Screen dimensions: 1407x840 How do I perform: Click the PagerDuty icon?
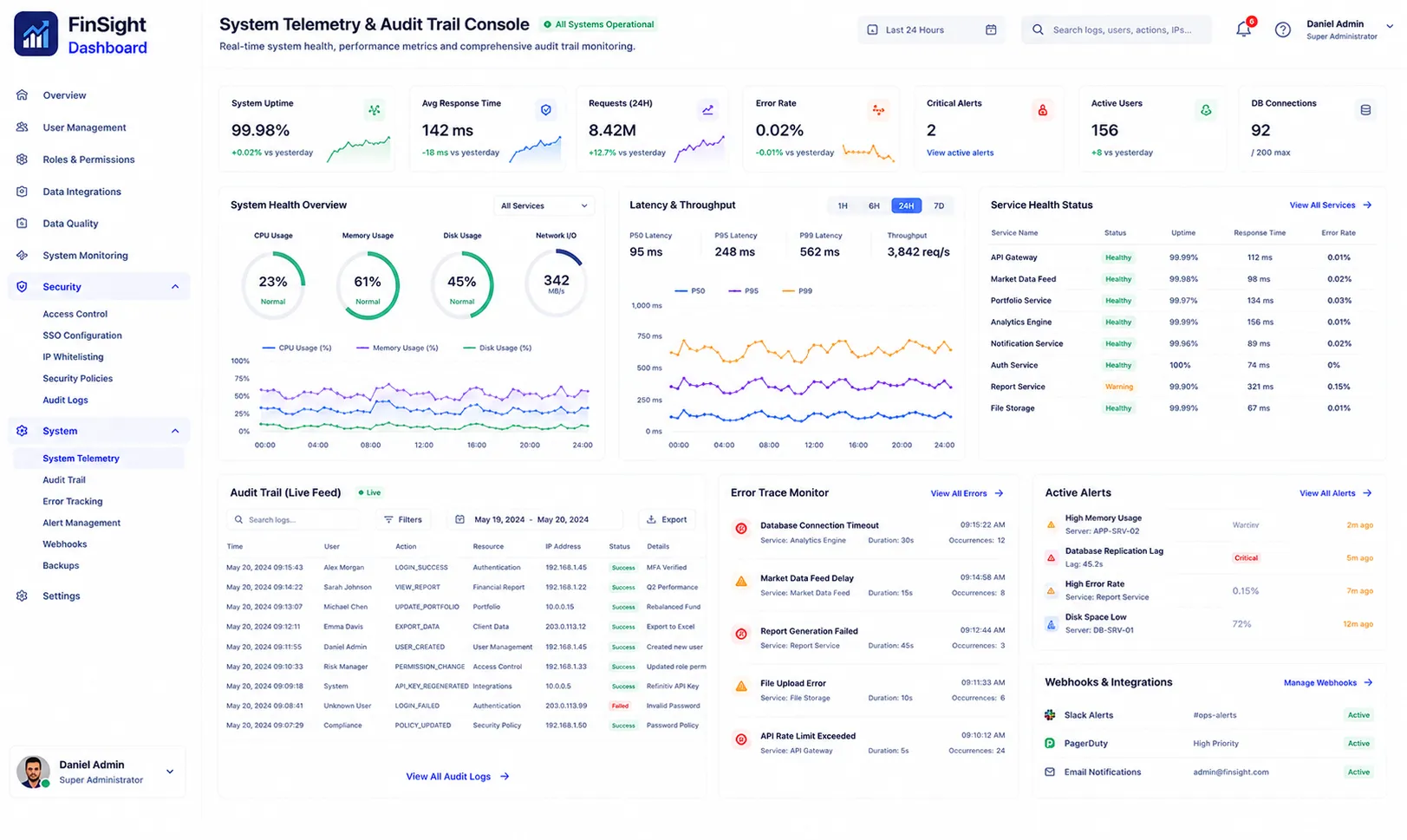coord(1050,744)
